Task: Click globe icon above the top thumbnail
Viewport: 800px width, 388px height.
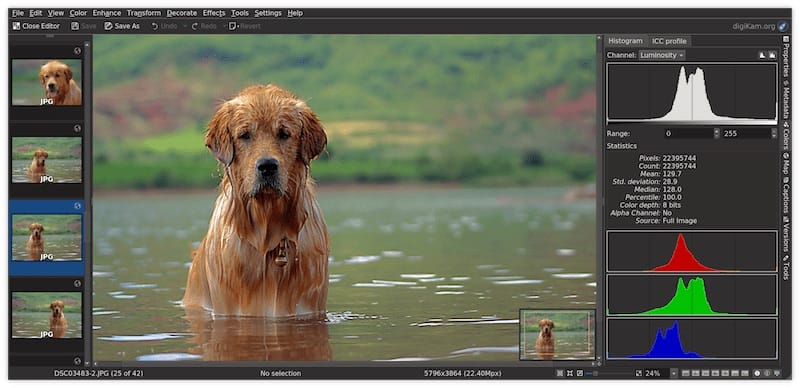Action: pos(78,51)
